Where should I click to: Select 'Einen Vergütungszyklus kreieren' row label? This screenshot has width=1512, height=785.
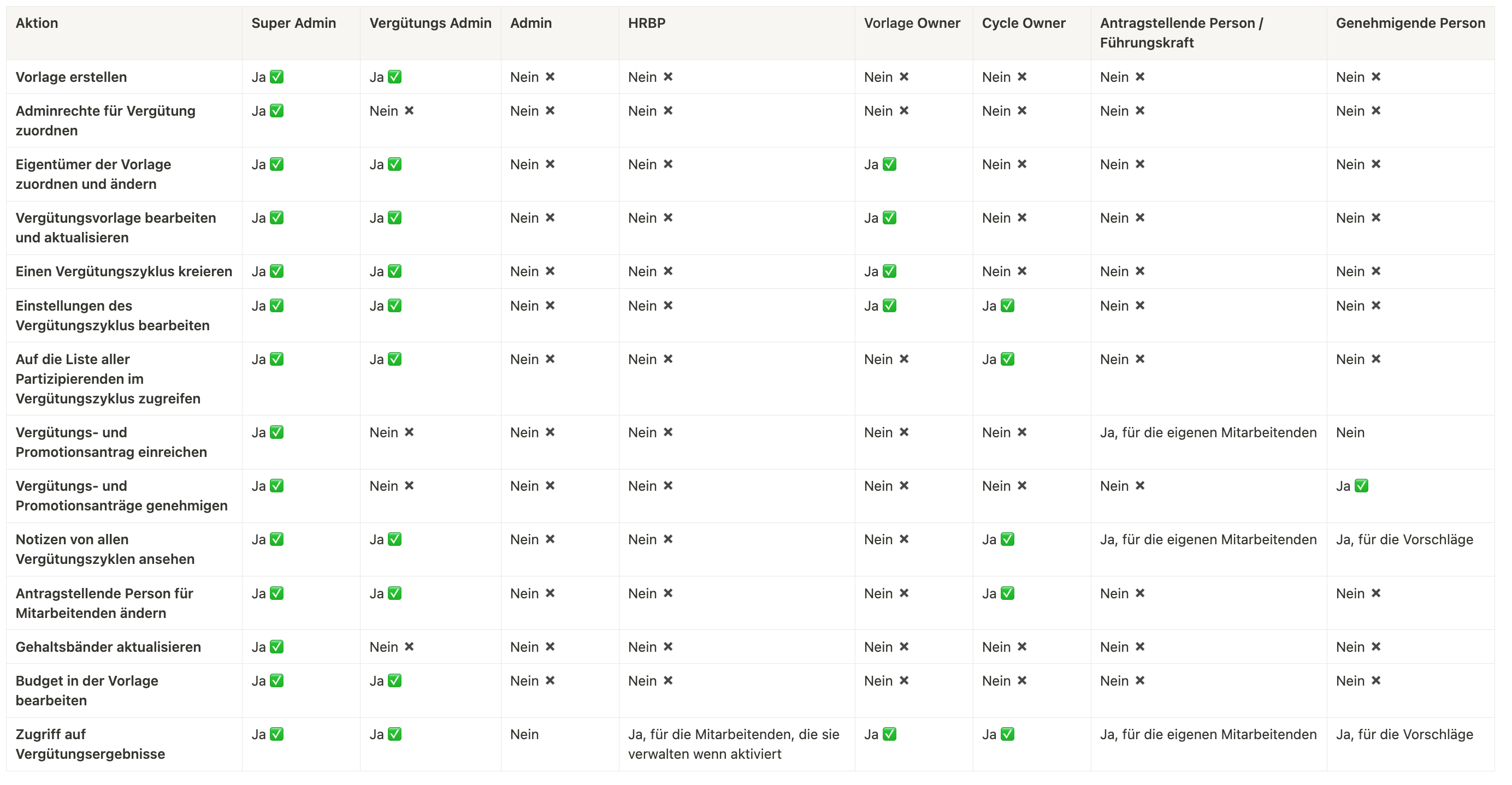(124, 272)
